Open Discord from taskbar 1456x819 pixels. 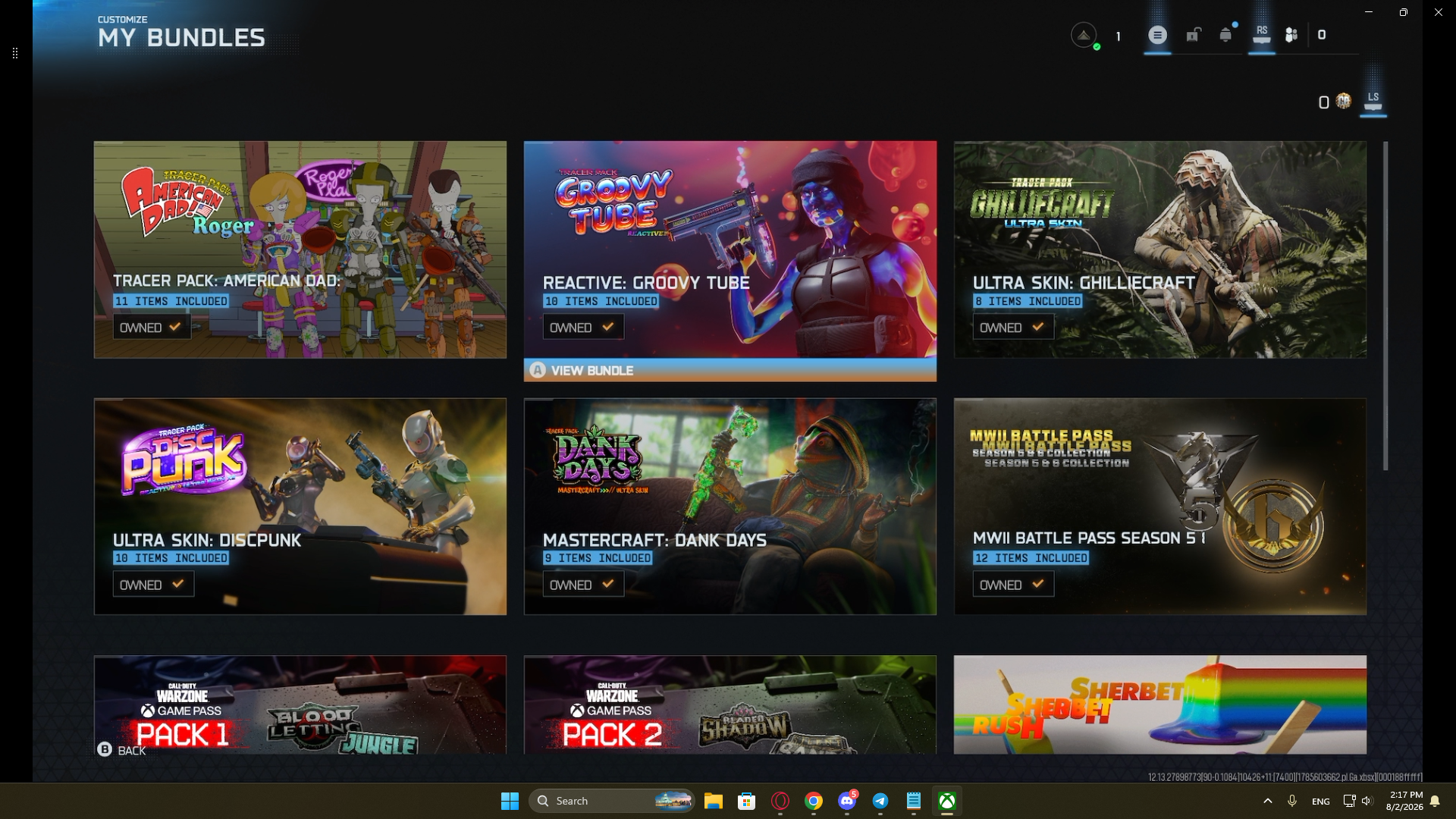847,801
